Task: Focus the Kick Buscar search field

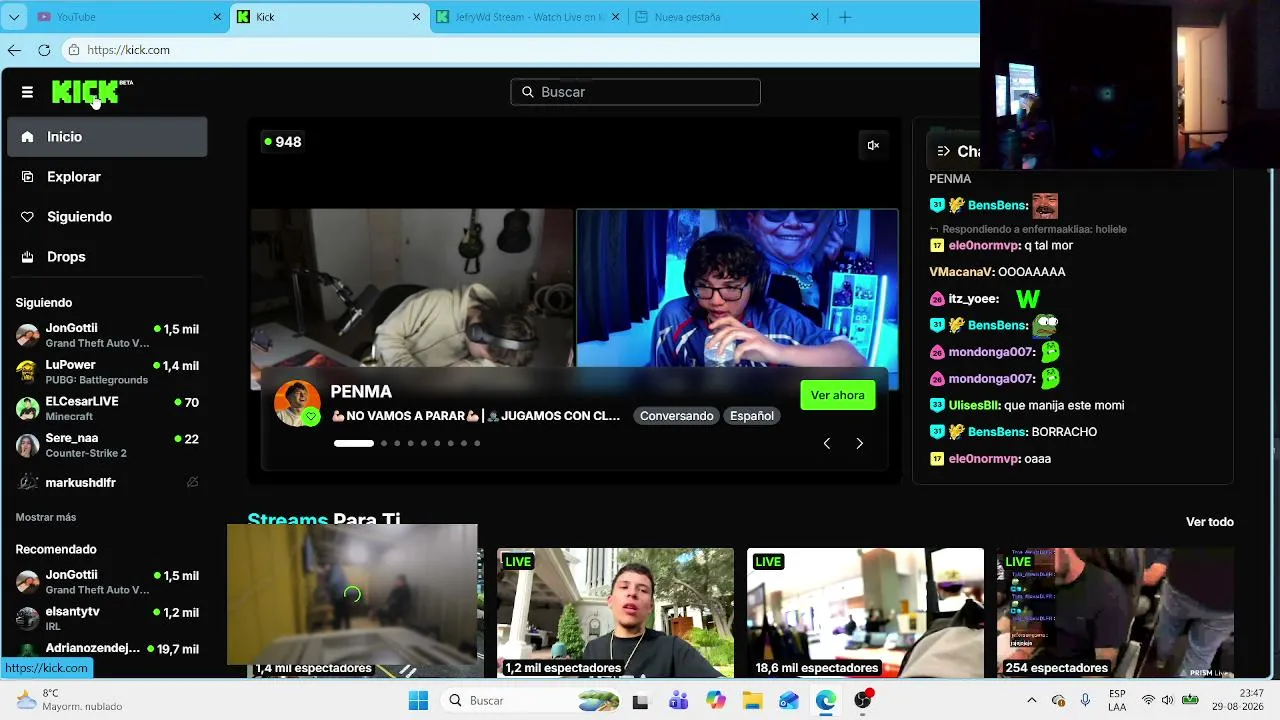Action: 635,92
